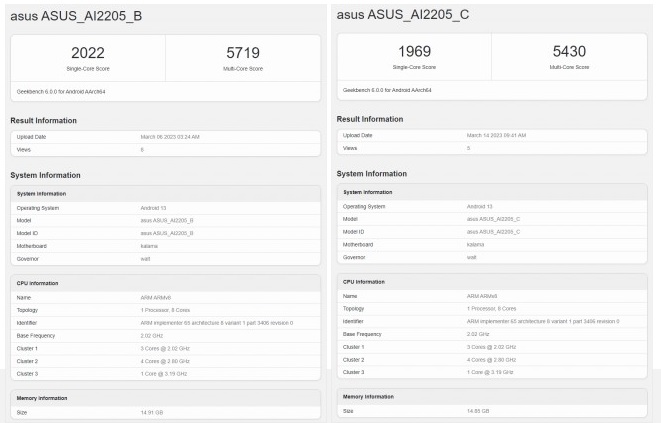661x423 pixels.
Task: Click the "asus ASUS_AI2205_B" page title
Action: [76, 16]
